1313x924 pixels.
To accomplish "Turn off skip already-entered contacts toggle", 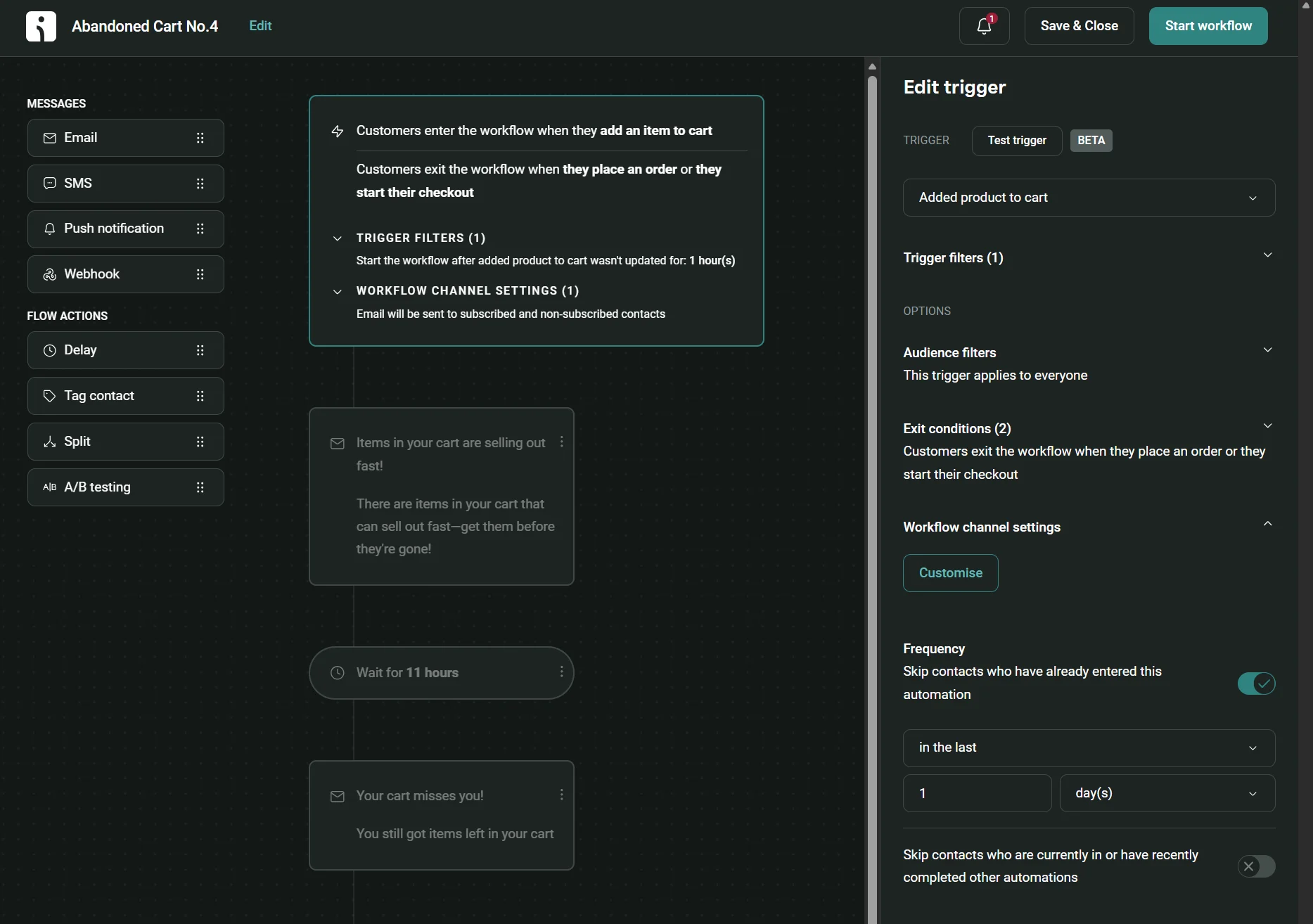I will (x=1256, y=684).
